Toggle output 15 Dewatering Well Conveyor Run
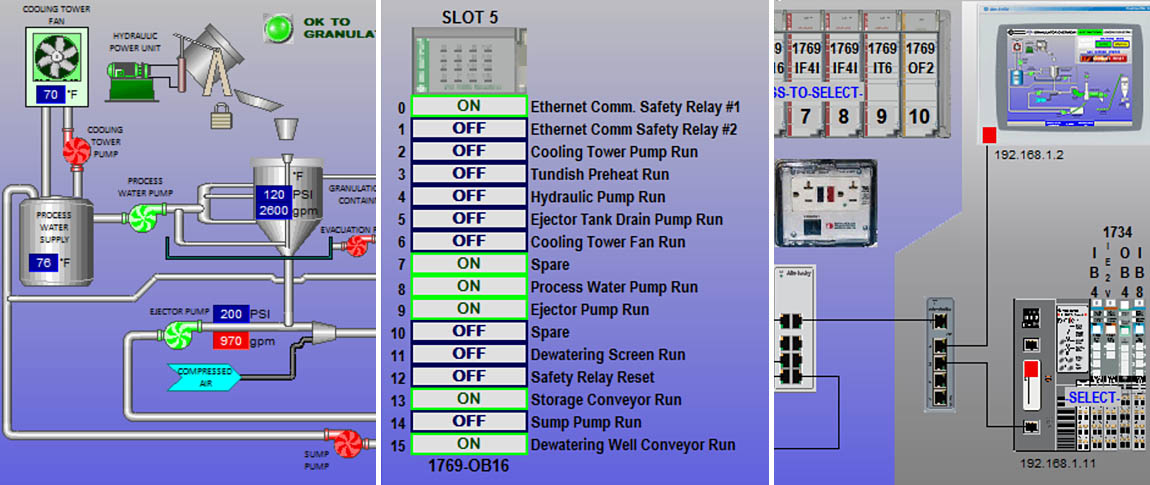This screenshot has height=485, width=1150. point(468,444)
